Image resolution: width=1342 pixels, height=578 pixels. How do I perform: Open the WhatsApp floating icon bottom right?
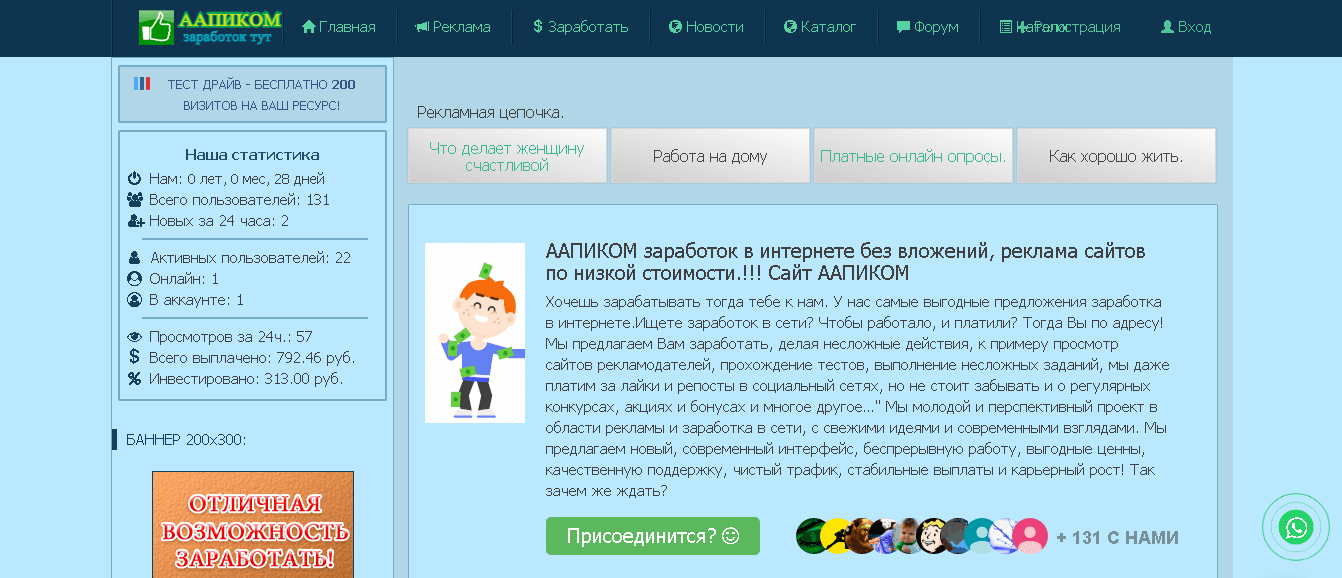coord(1296,527)
